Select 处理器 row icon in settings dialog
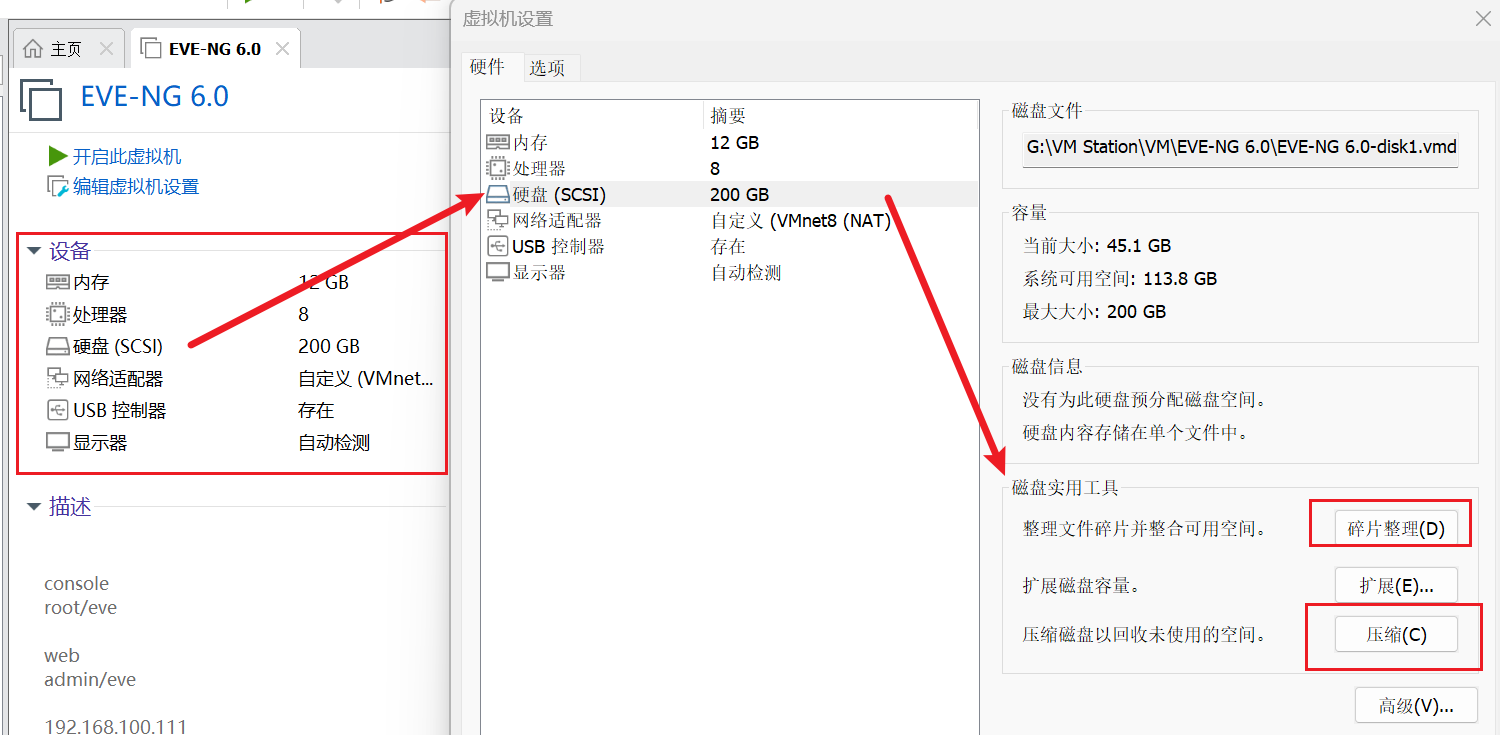The image size is (1500, 735). tap(497, 168)
